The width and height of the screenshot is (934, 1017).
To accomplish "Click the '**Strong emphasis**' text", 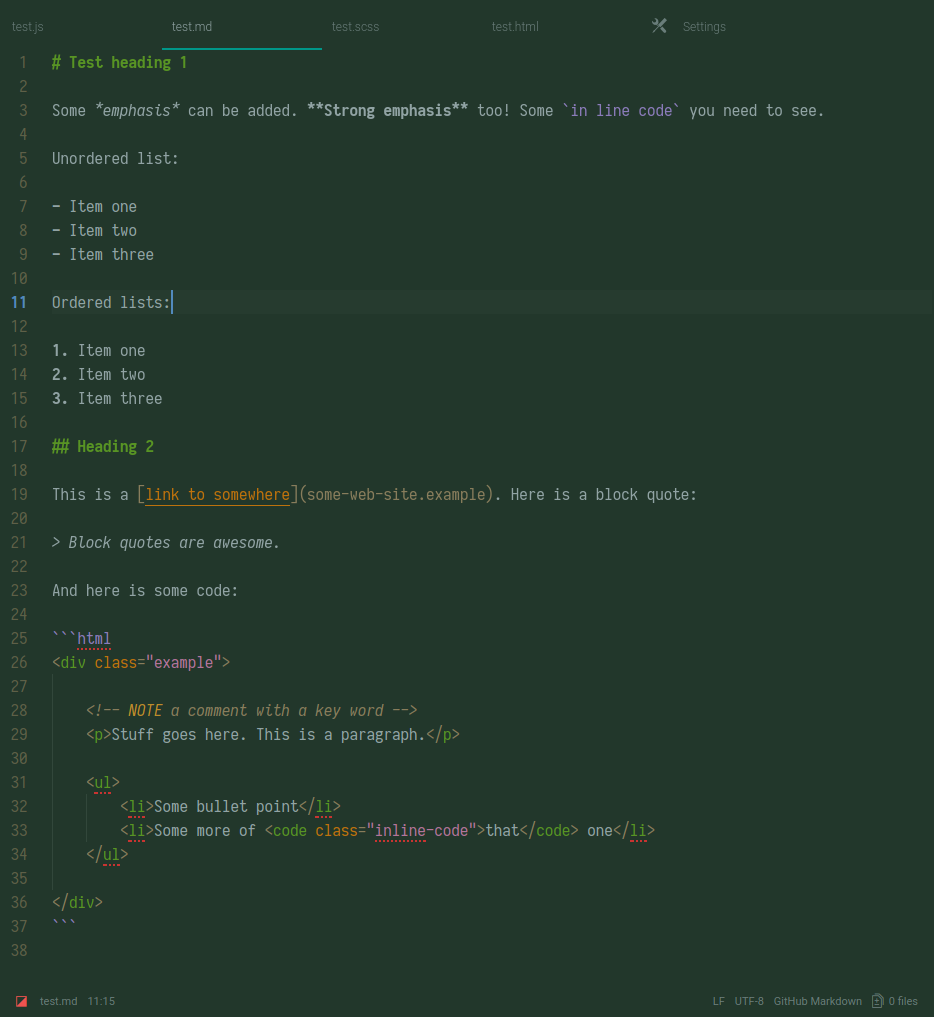I will click(387, 110).
